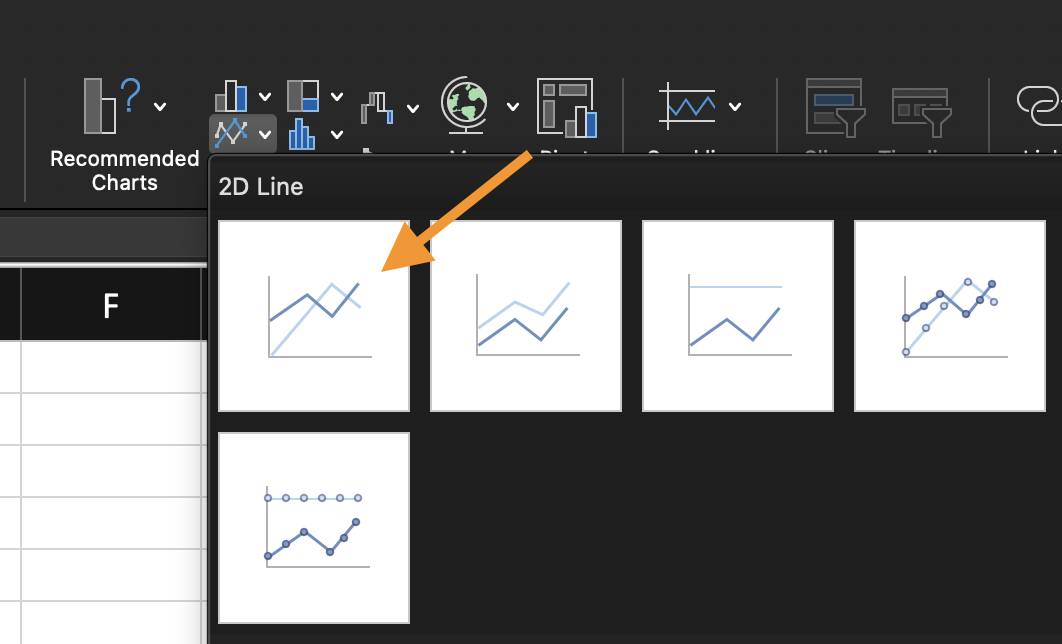Click the Maps globe icon

[464, 105]
